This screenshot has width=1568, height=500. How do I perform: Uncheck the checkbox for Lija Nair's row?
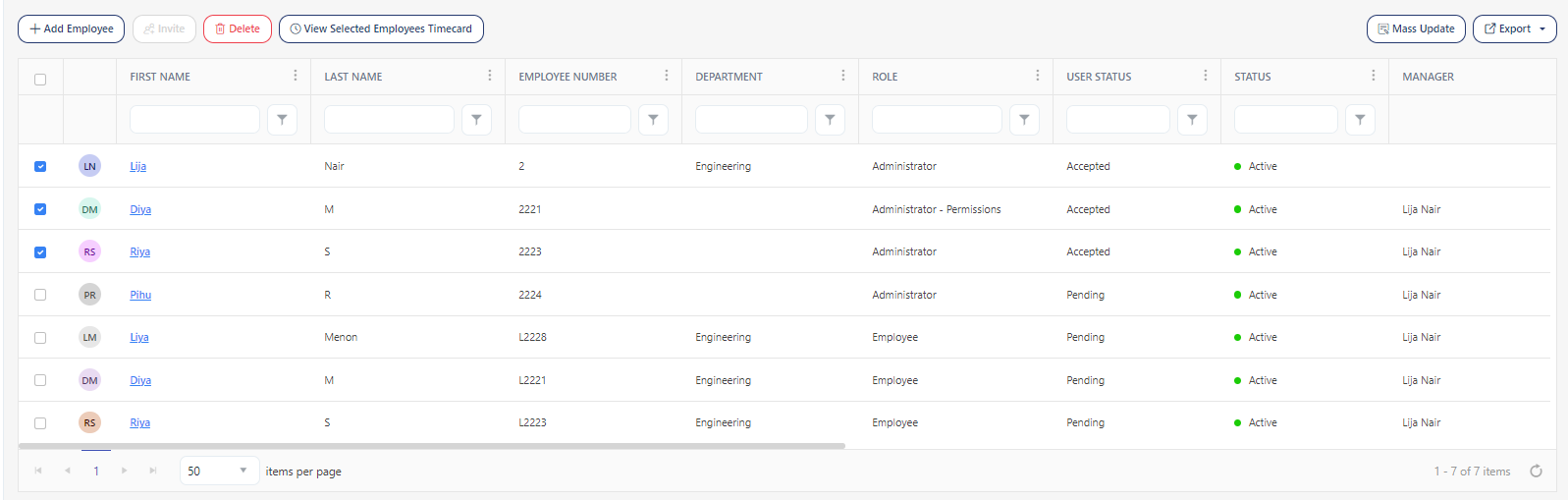point(40,166)
